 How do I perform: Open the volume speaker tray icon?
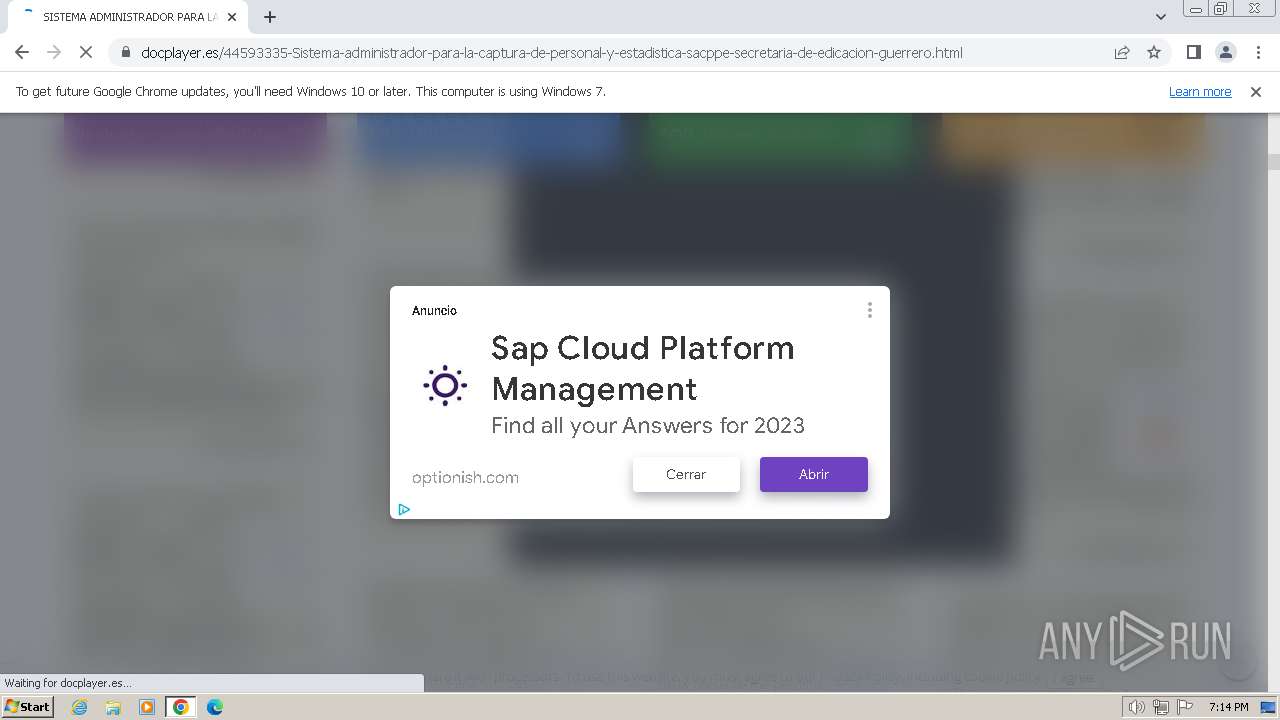click(1137, 707)
